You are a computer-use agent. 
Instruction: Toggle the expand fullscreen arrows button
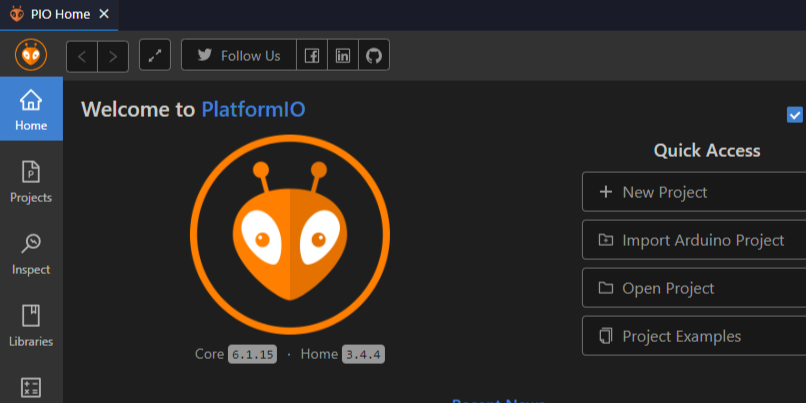155,55
